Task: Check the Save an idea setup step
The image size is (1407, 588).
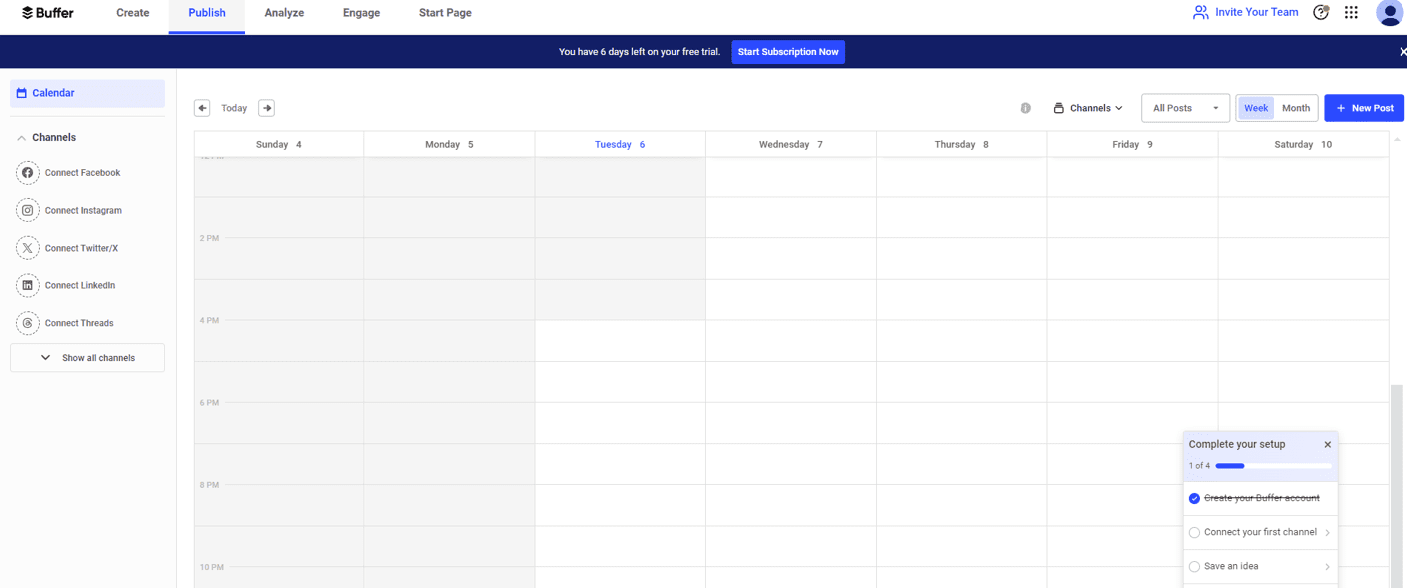Action: click(x=1194, y=566)
